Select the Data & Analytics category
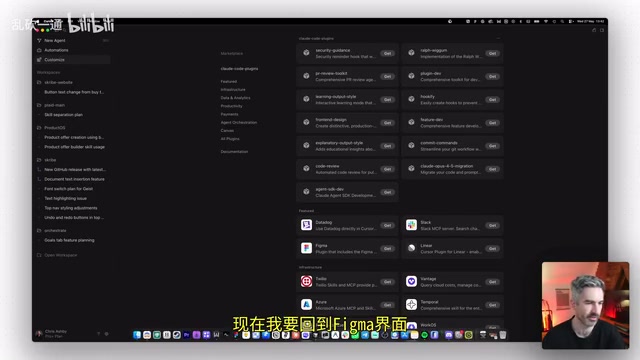This screenshot has height=360, width=640. pos(236,98)
